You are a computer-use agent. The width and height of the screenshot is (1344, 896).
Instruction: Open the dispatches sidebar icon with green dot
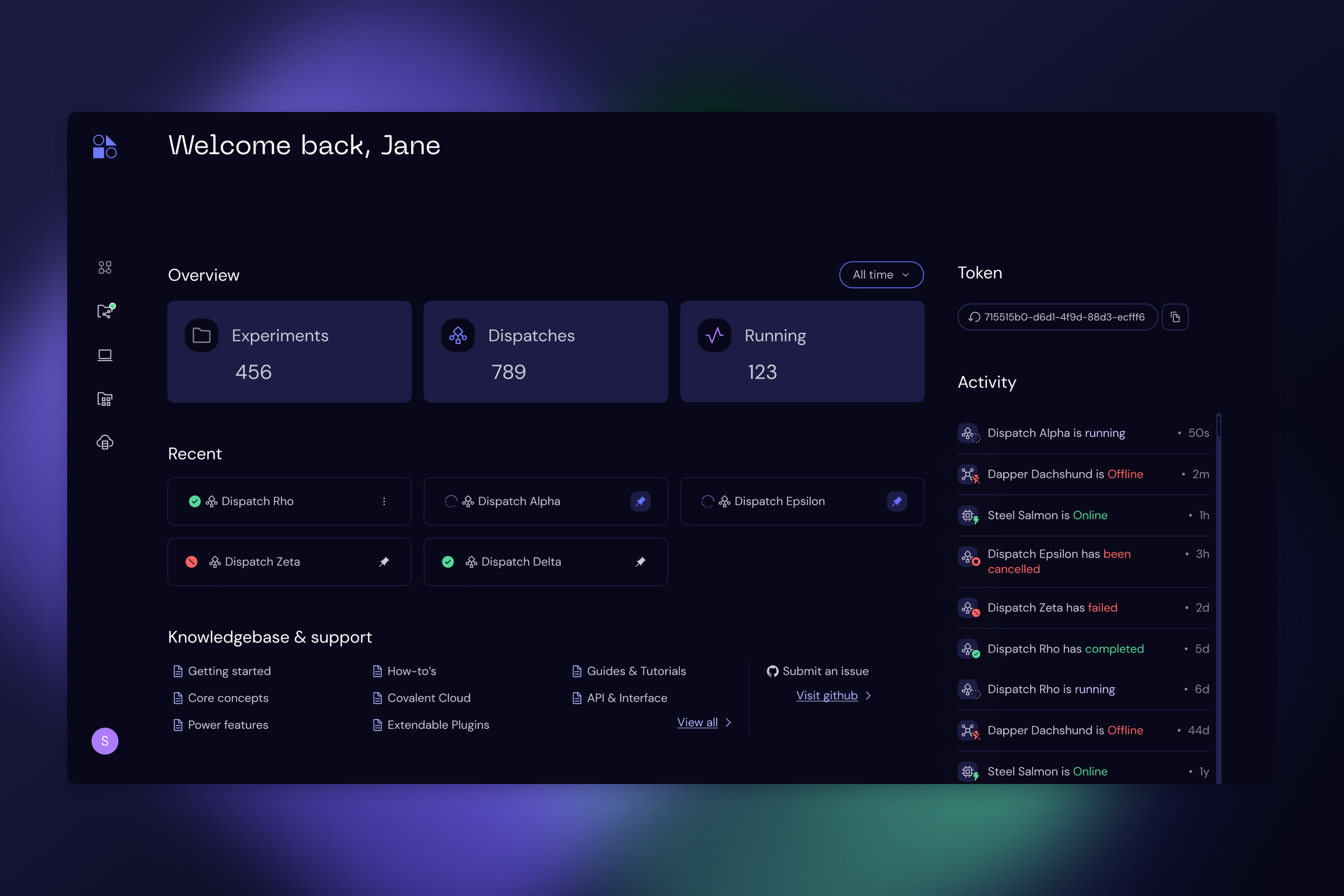pos(105,310)
